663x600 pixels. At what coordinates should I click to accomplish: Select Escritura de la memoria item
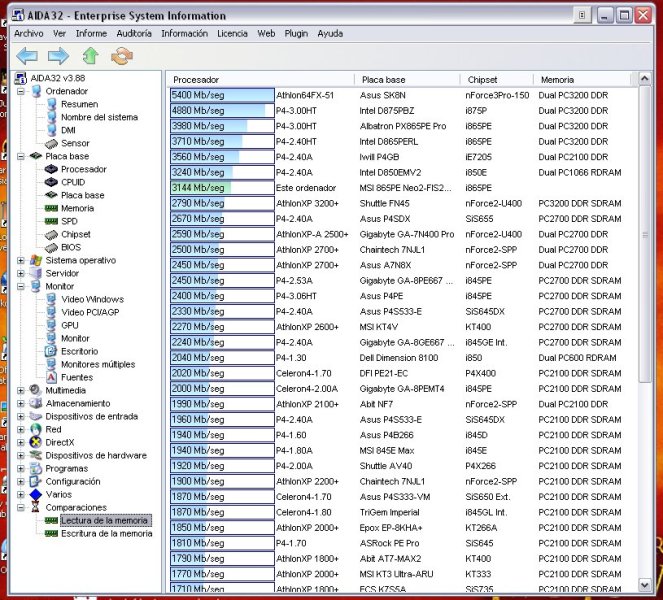(x=107, y=534)
